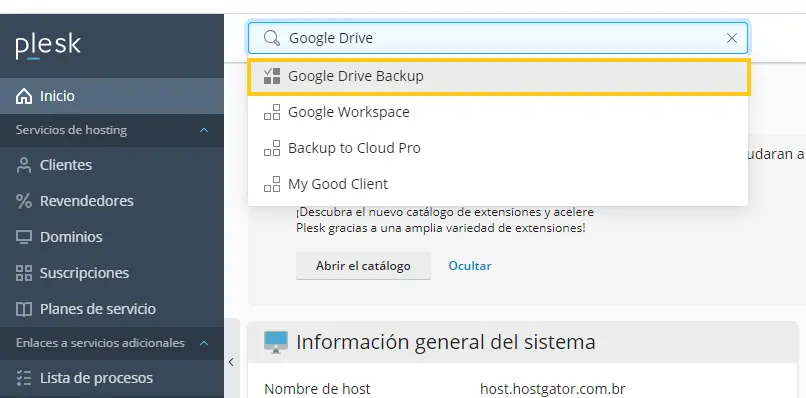Open Lista de procesos in the sidebar
This screenshot has height=398, width=806.
[x=112, y=378]
